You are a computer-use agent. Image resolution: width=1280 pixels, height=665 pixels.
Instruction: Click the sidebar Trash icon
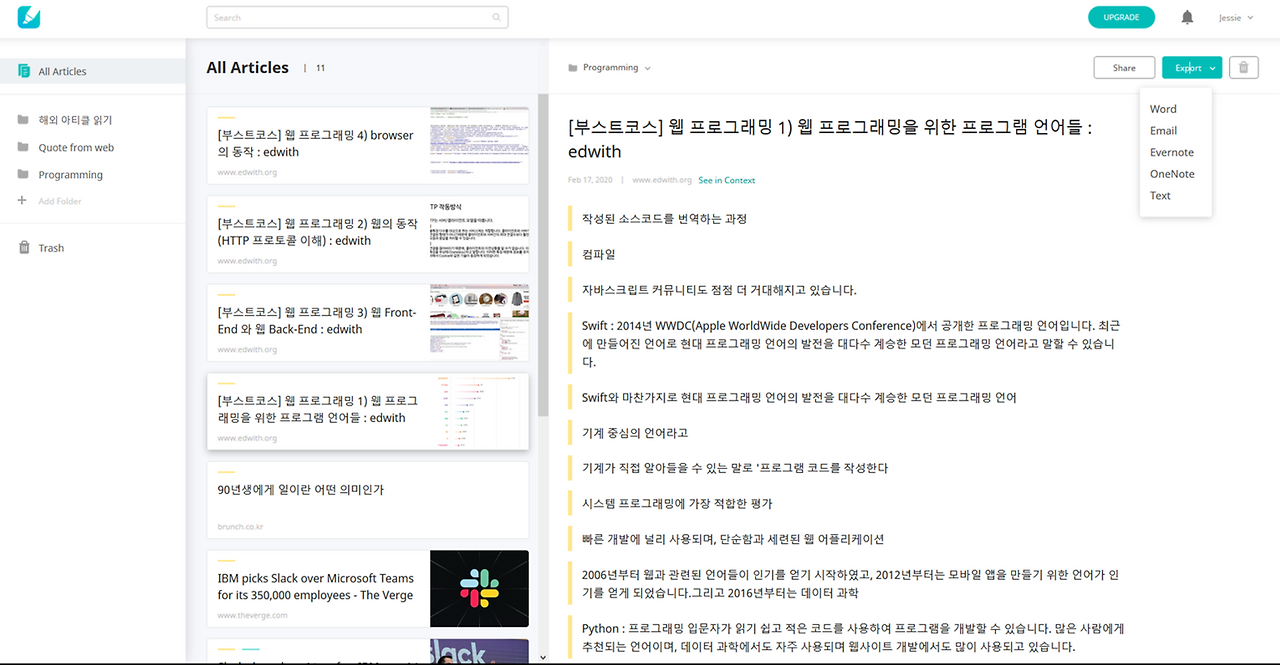(x=24, y=247)
